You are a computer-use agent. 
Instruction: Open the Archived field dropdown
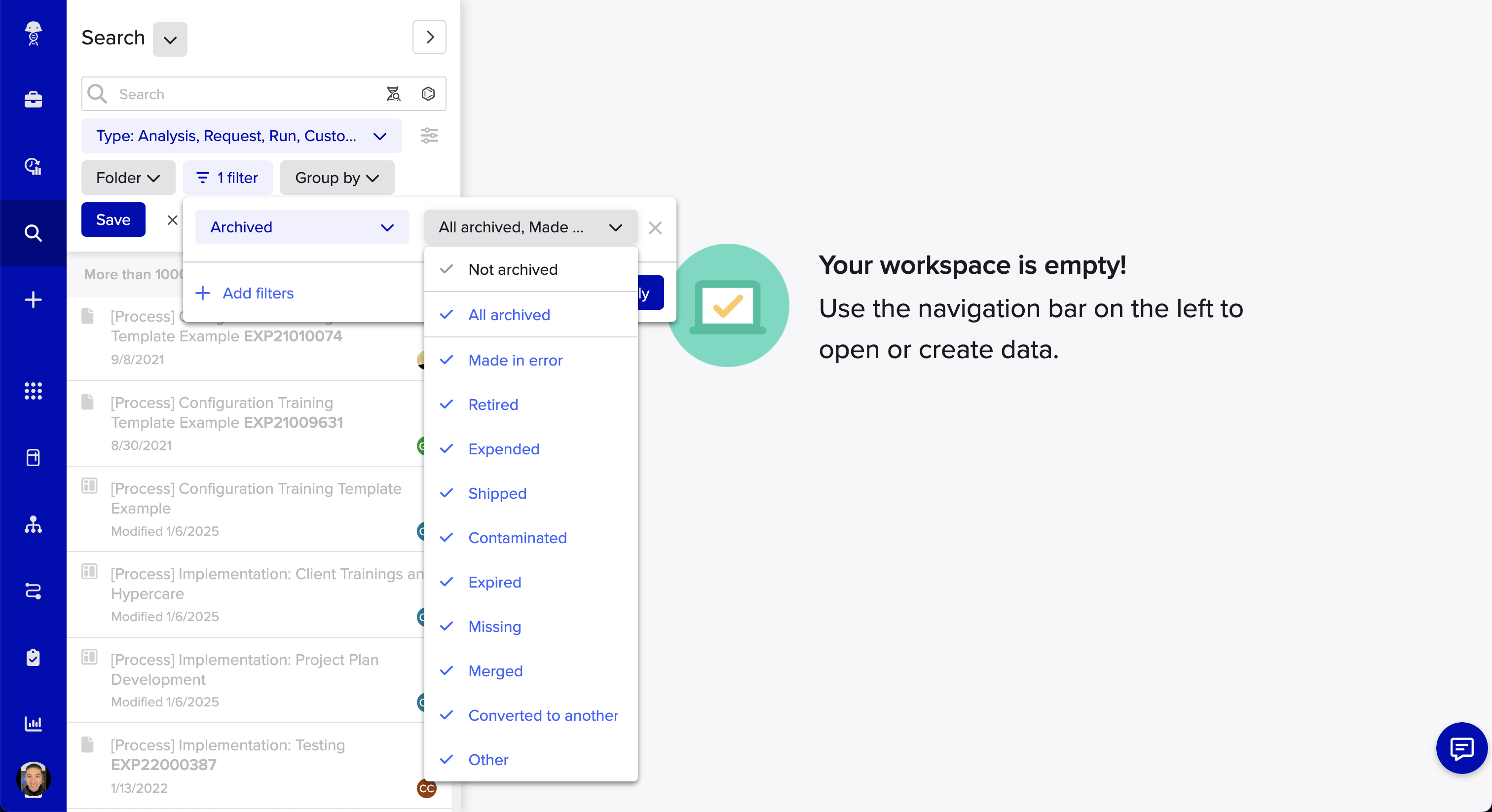pos(302,227)
